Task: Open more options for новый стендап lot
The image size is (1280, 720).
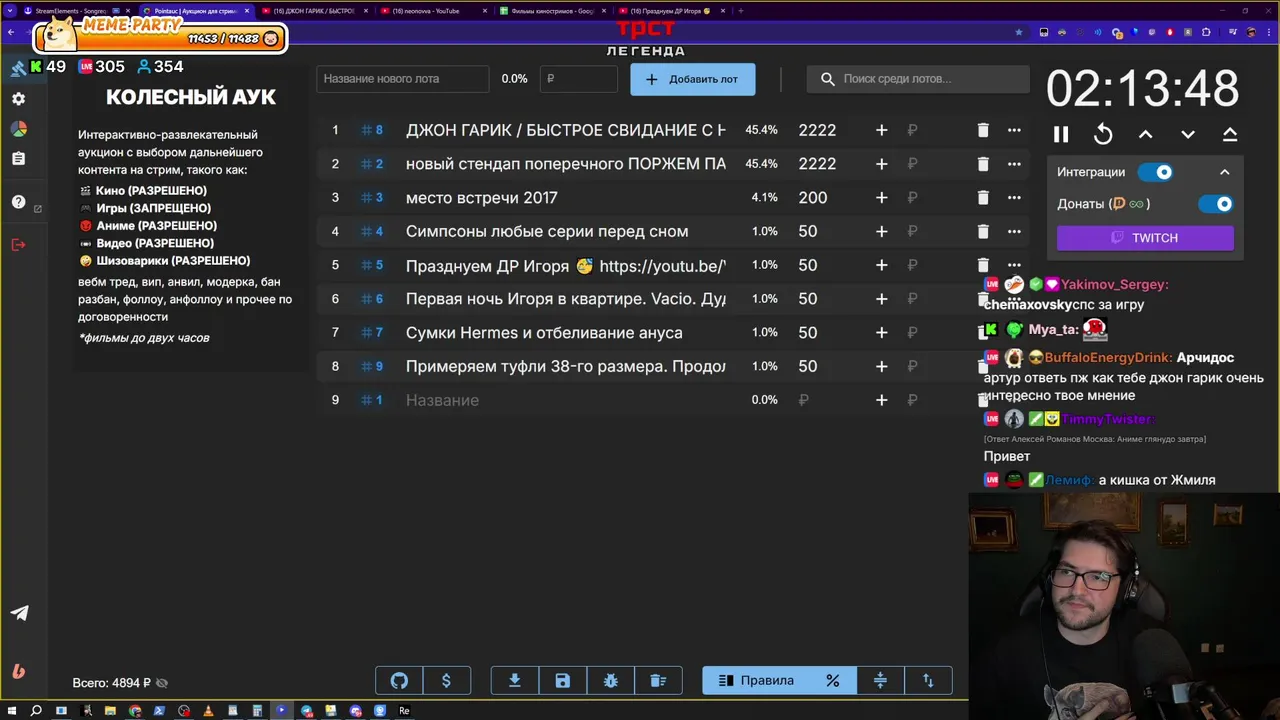Action: point(1014,164)
